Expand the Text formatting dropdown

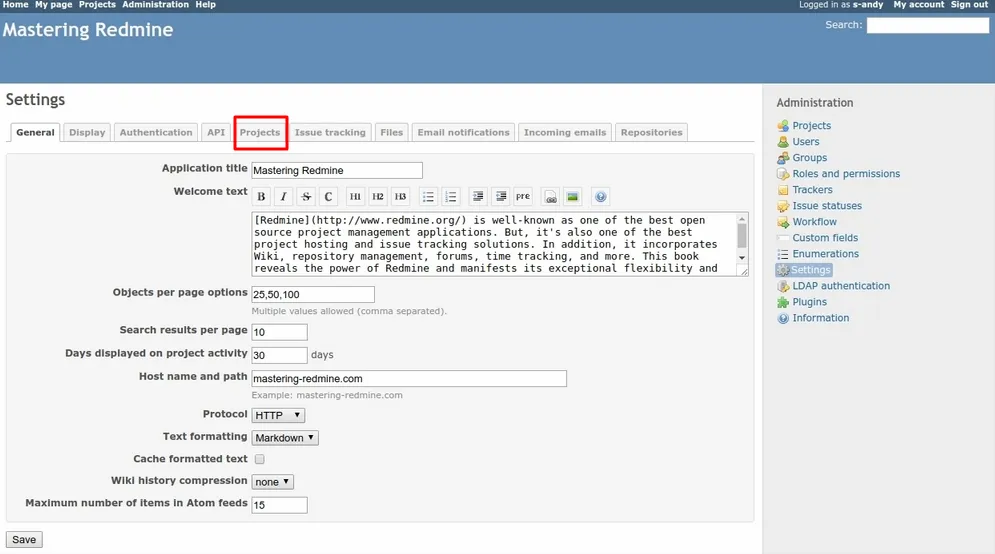coord(285,438)
